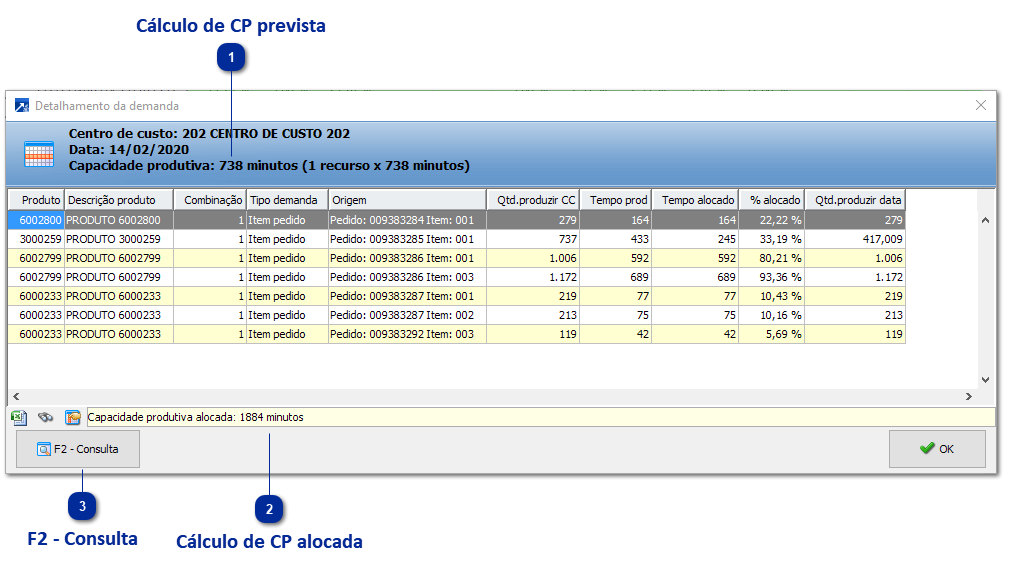Click the 80,21 % allocation cell
The image size is (1020, 570).
tap(772, 258)
